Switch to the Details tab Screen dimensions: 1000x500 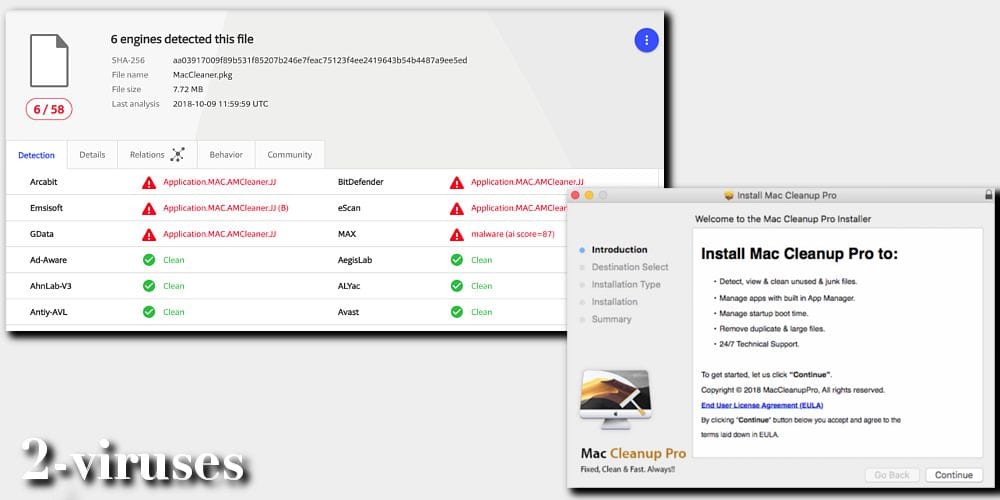pyautogui.click(x=92, y=155)
